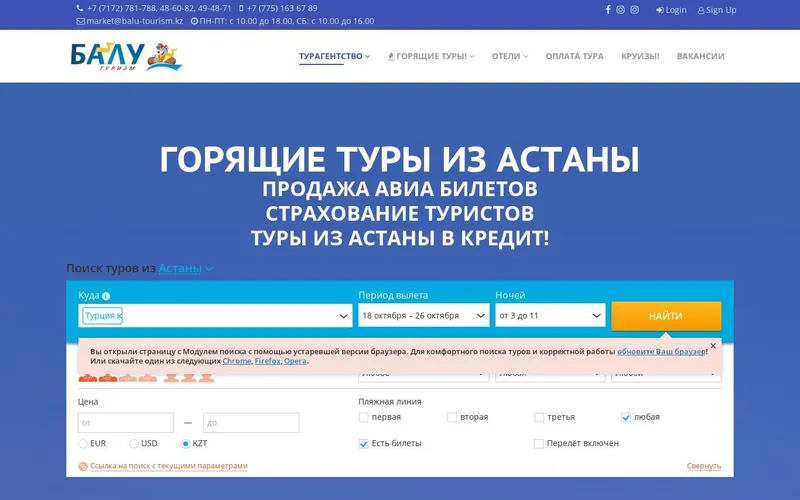Image resolution: width=800 pixels, height=500 pixels.
Task: Tick the первая beach line checkbox
Action: (363, 417)
